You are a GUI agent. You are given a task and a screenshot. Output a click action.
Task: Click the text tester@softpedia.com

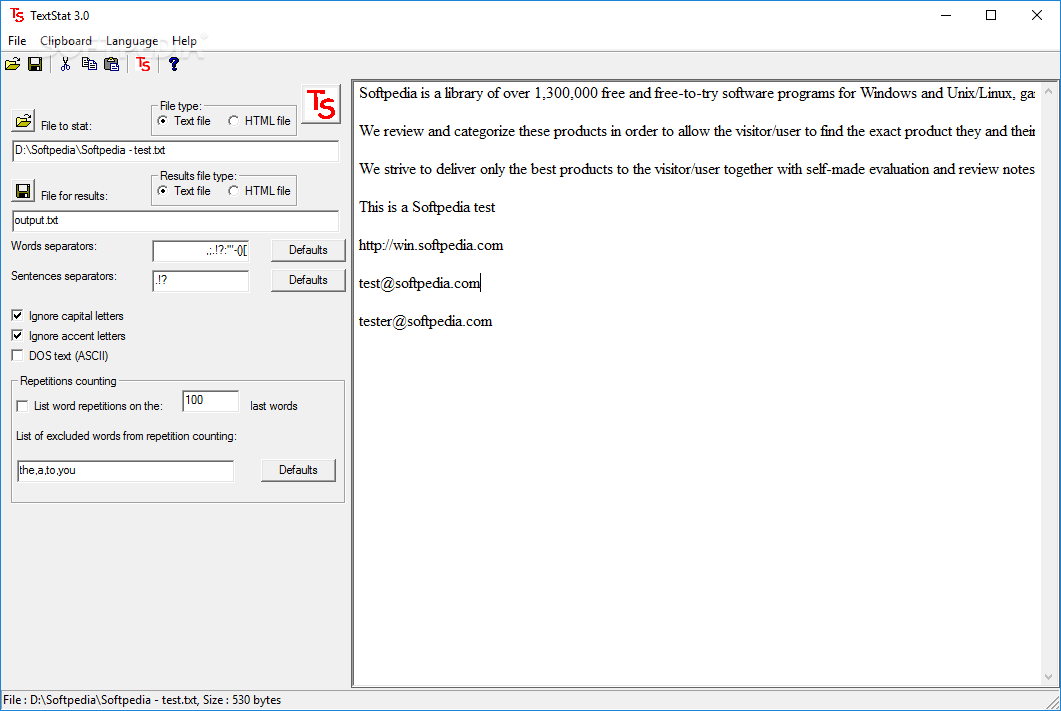tap(426, 321)
